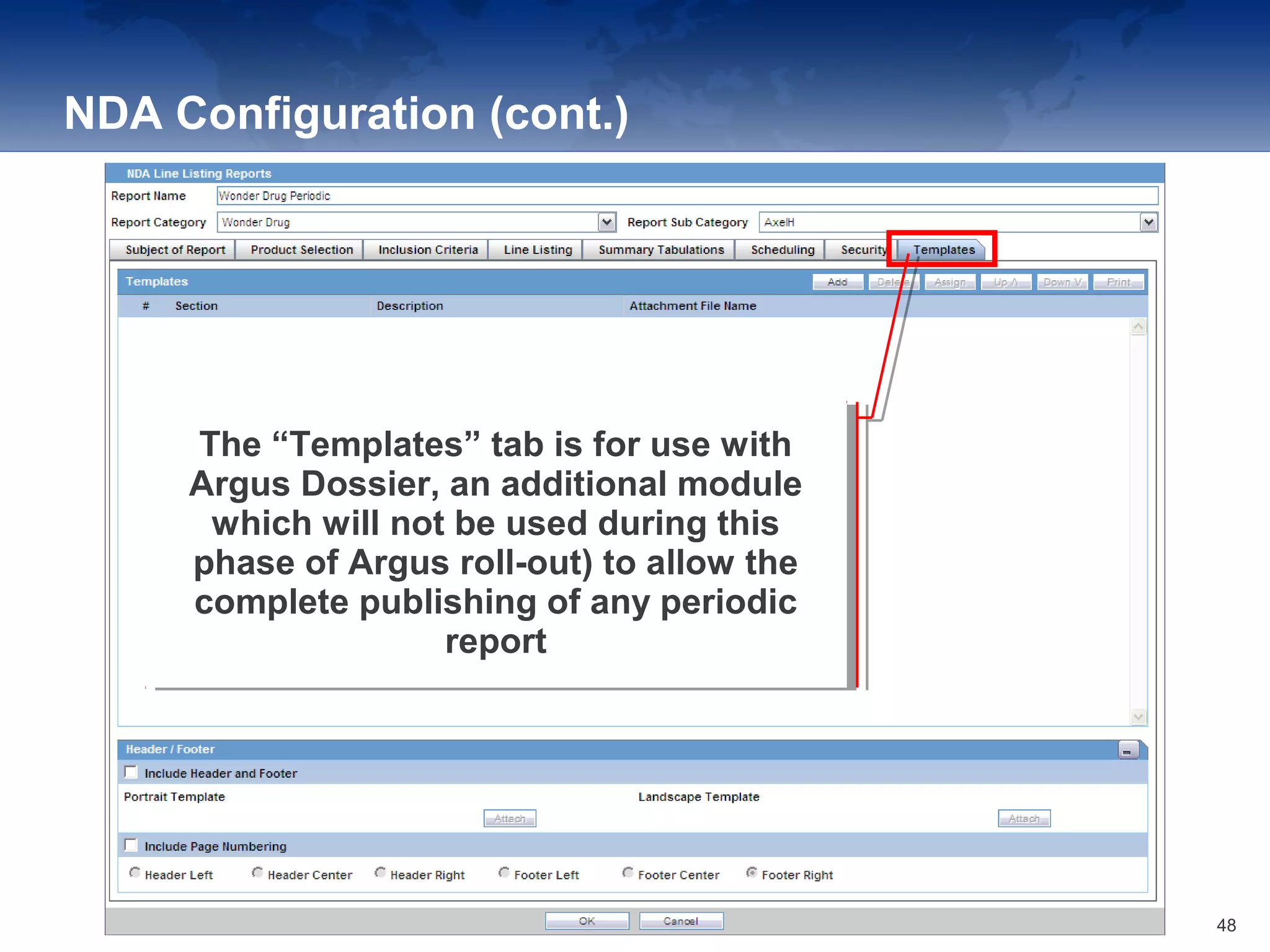Click Attach under Portrait Template
Screen dimensions: 1270x952
(510, 818)
